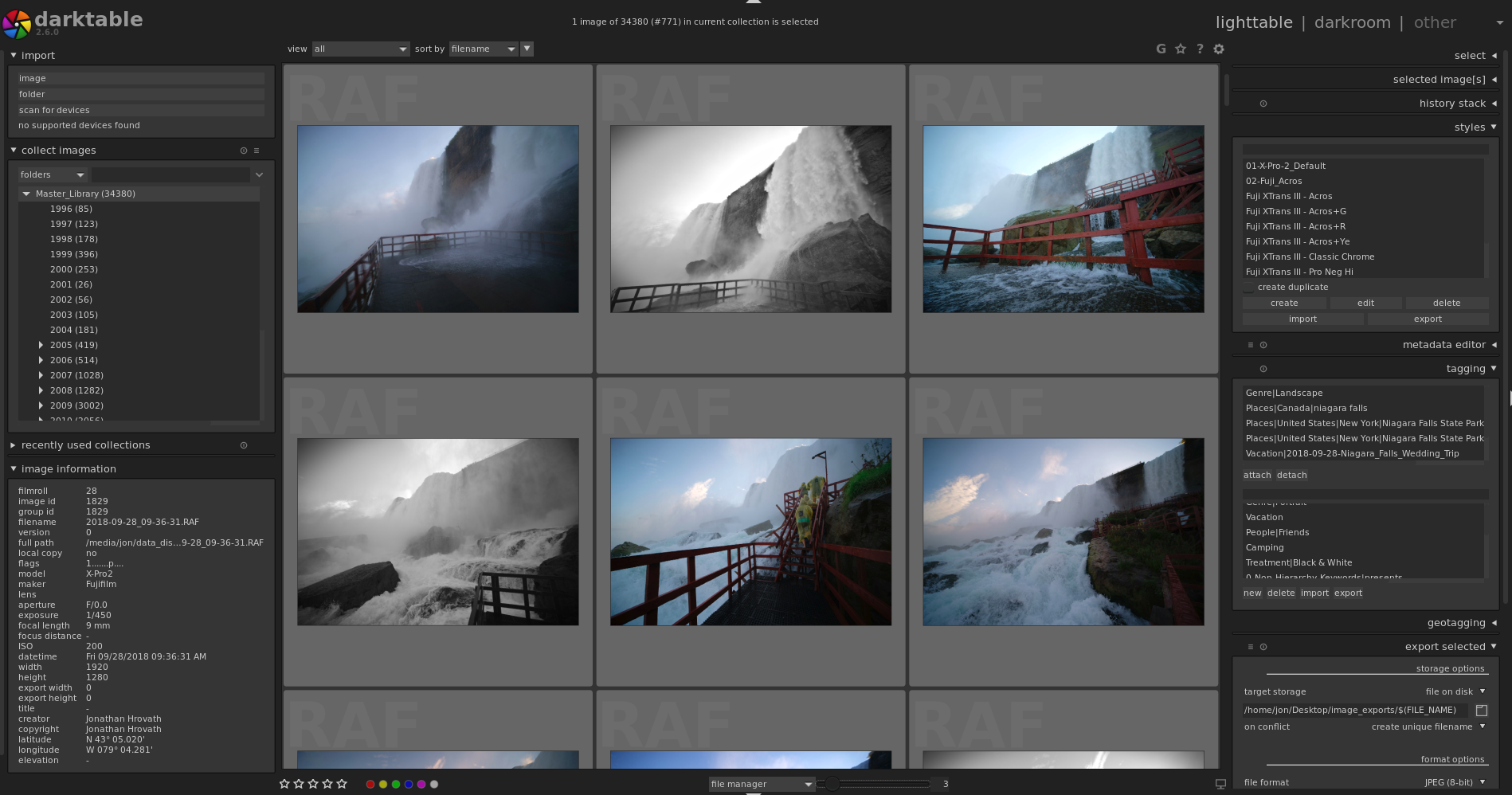Toggle the overlay star icon in top toolbar

[x=1181, y=49]
